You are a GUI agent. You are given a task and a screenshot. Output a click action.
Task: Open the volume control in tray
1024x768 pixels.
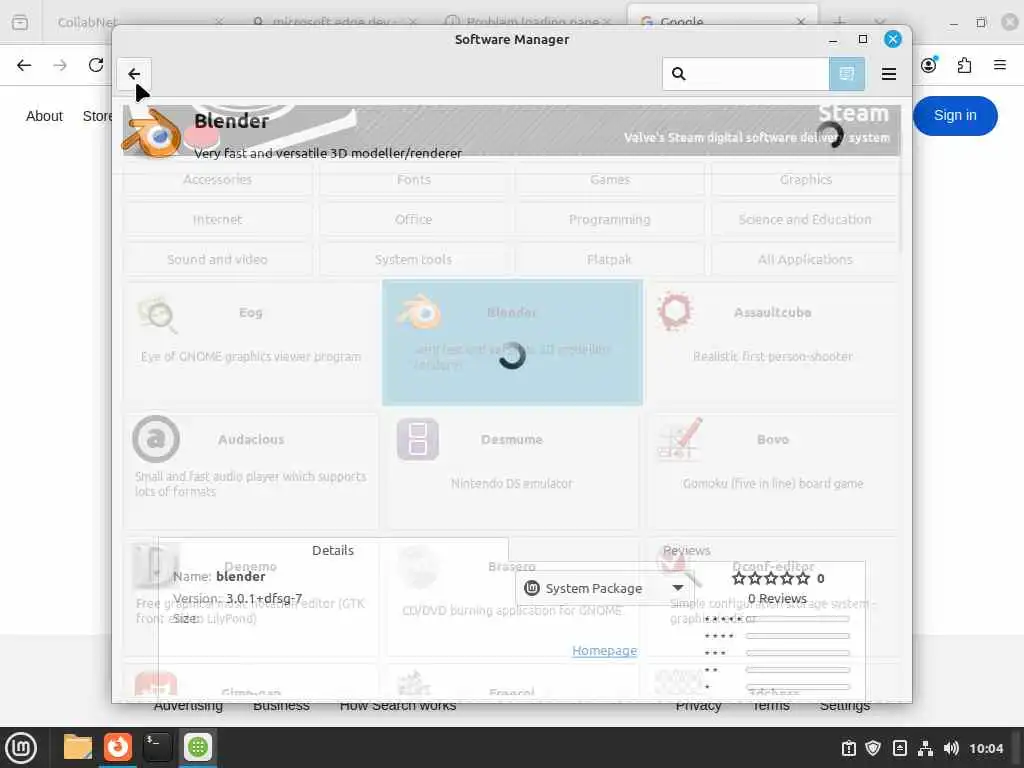click(951, 748)
